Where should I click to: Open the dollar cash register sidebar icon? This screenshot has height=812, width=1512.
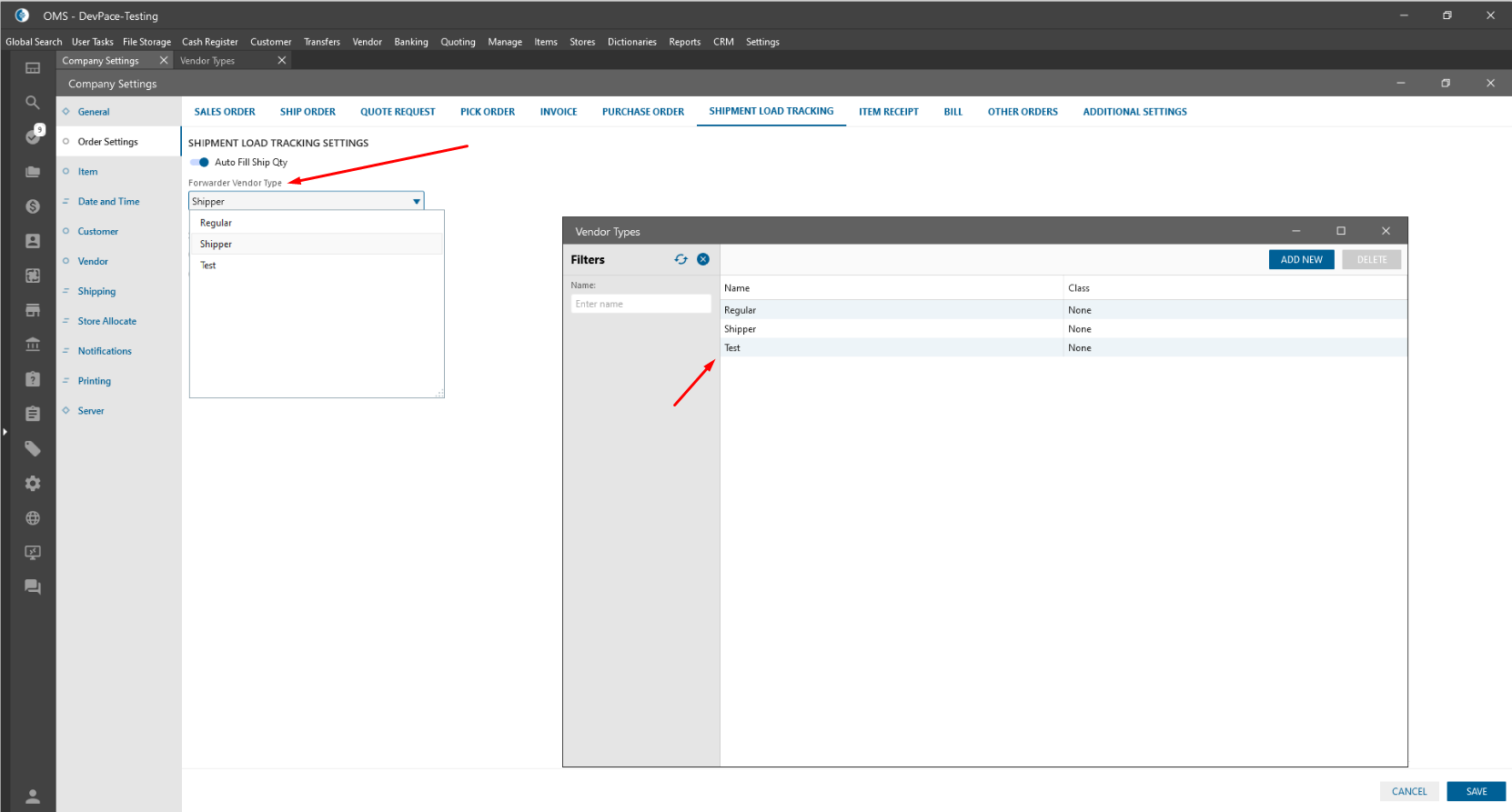(33, 206)
